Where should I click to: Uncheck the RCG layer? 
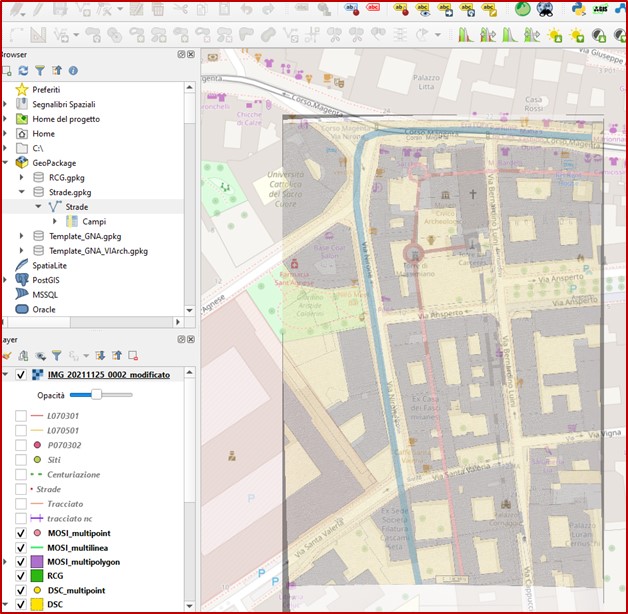click(x=21, y=576)
